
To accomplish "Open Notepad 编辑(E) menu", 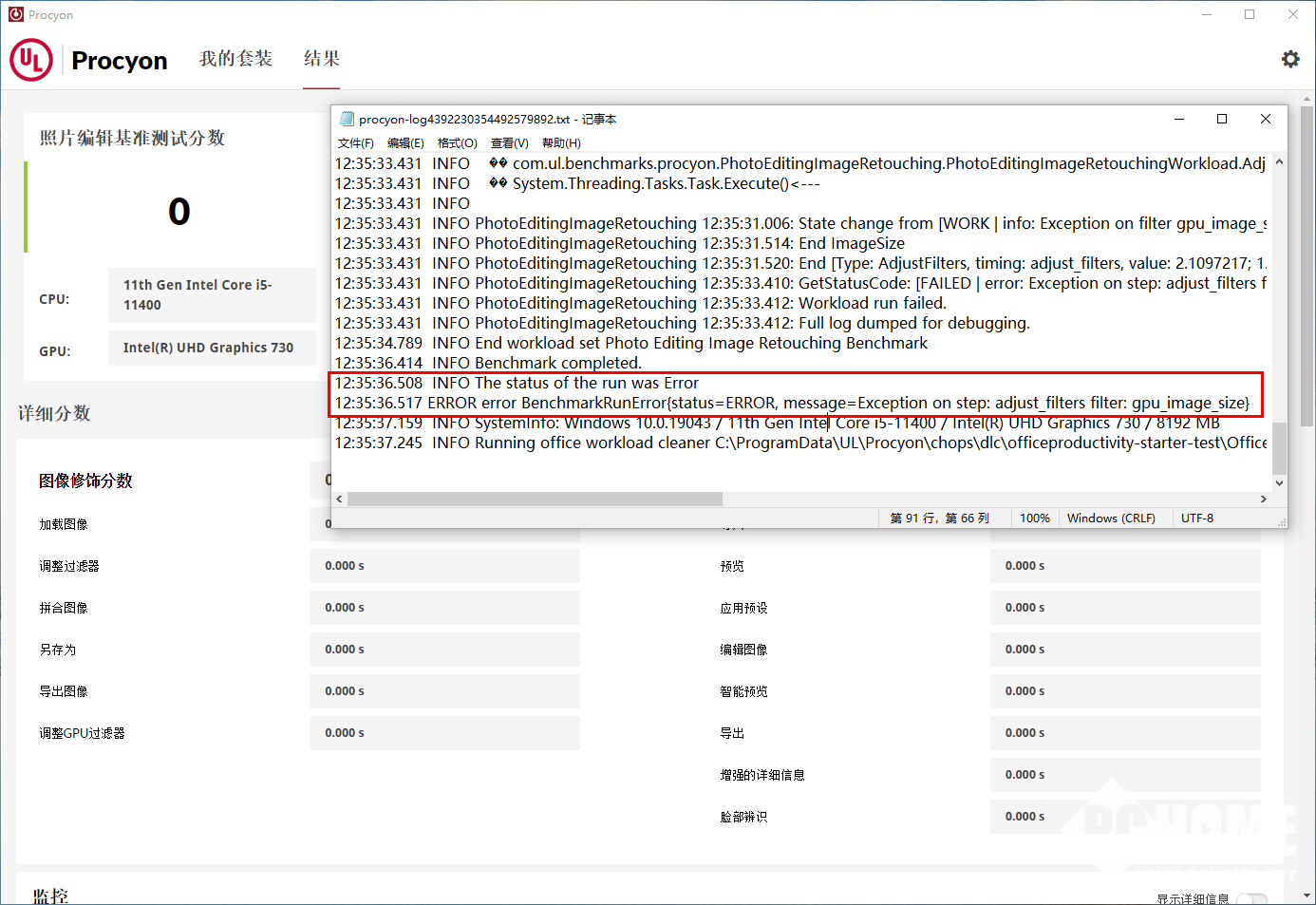I will [405, 142].
